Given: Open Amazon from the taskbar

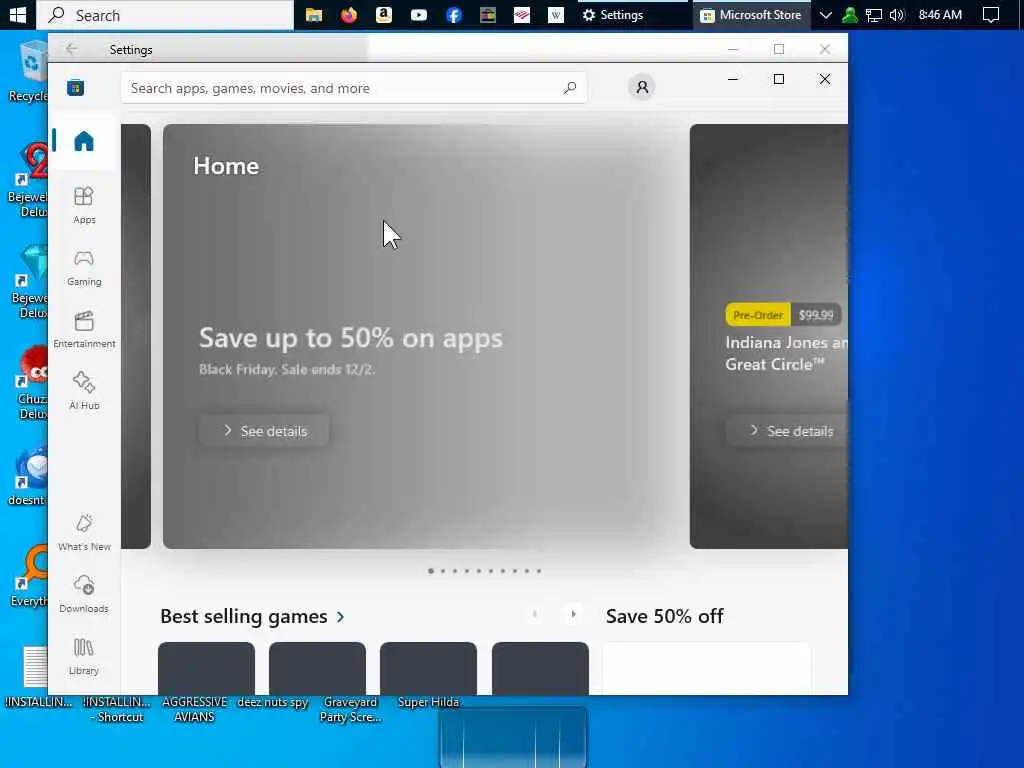Looking at the screenshot, I should pos(384,14).
